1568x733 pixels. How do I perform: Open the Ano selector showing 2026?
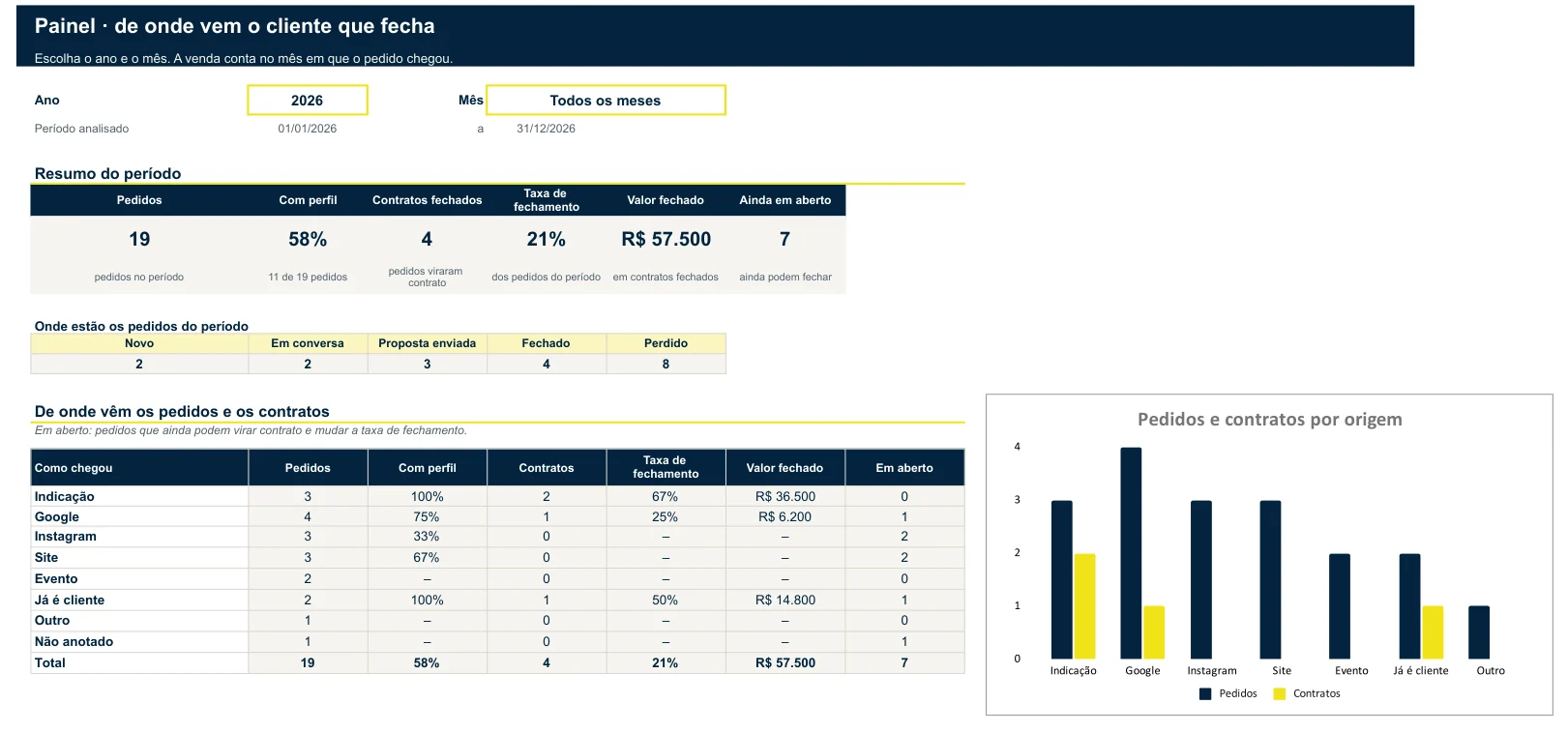pyautogui.click(x=308, y=101)
